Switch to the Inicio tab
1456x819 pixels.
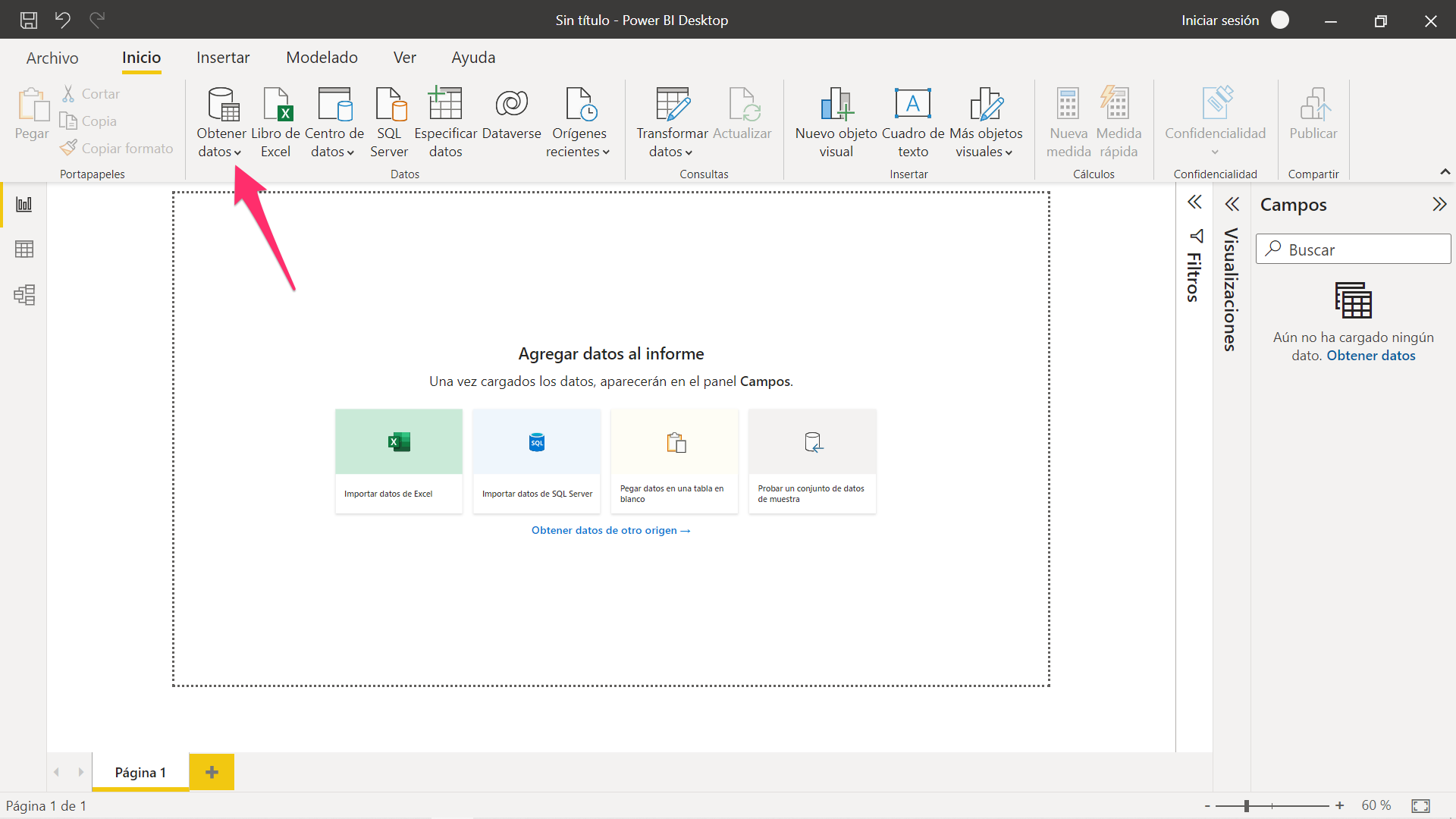click(142, 58)
